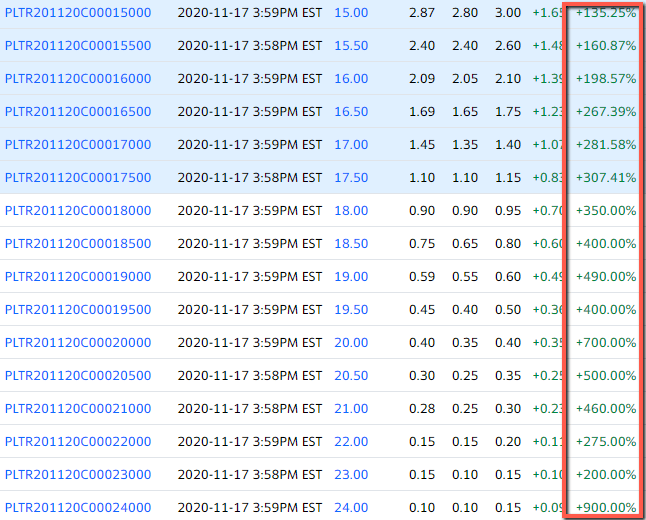This screenshot has width=646, height=520.
Task: Open contract link PLTR201120C00020000
Action: pyautogui.click(x=78, y=342)
